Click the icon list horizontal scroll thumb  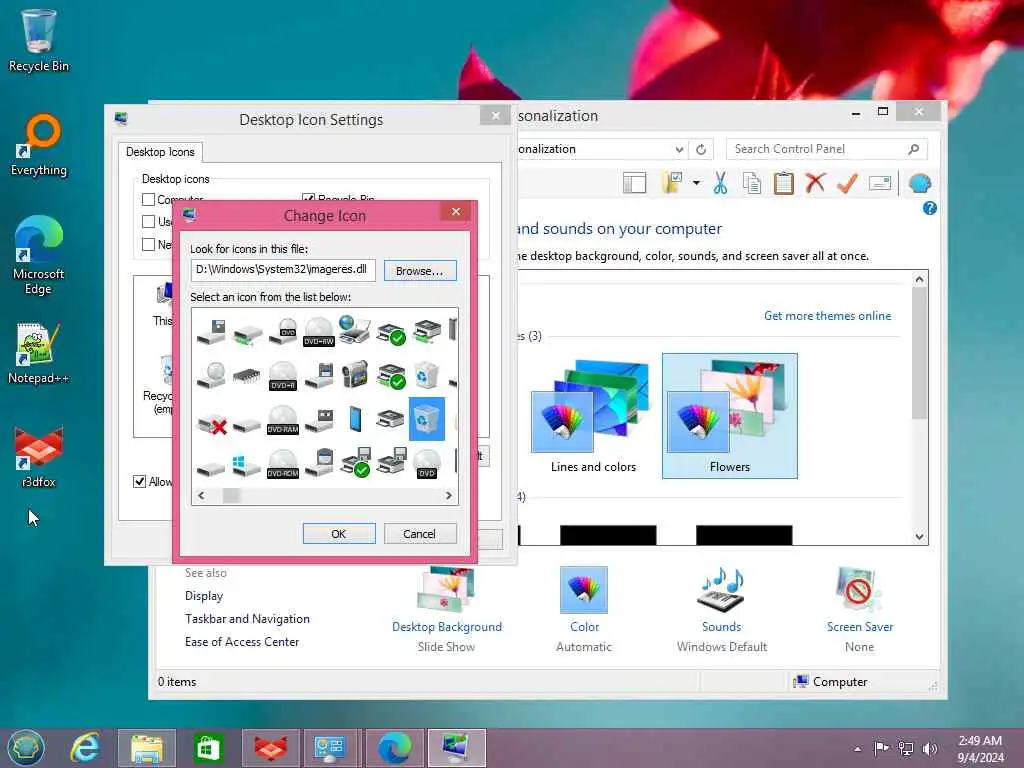pyautogui.click(x=231, y=496)
